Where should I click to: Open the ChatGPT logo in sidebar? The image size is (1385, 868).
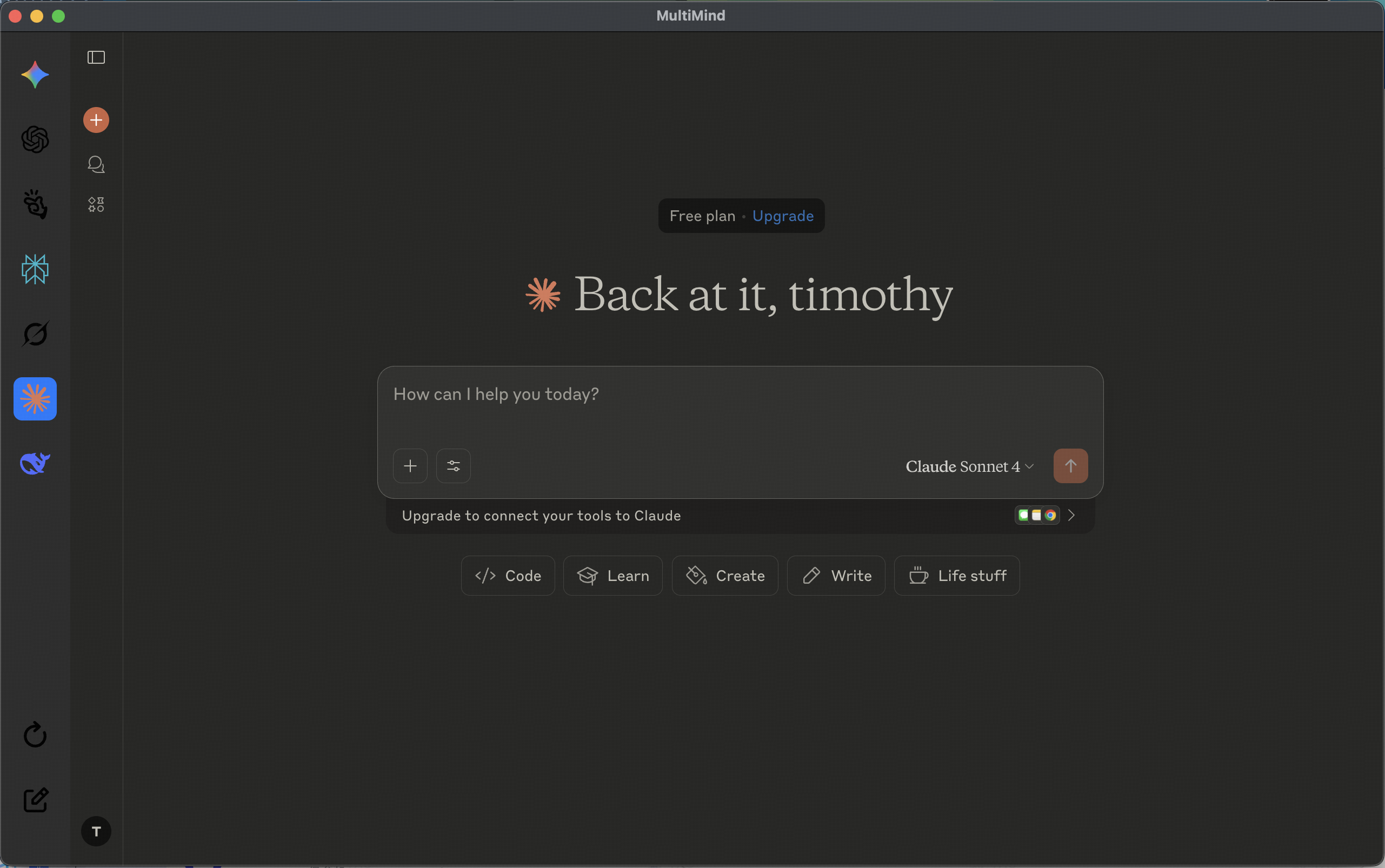(x=35, y=139)
